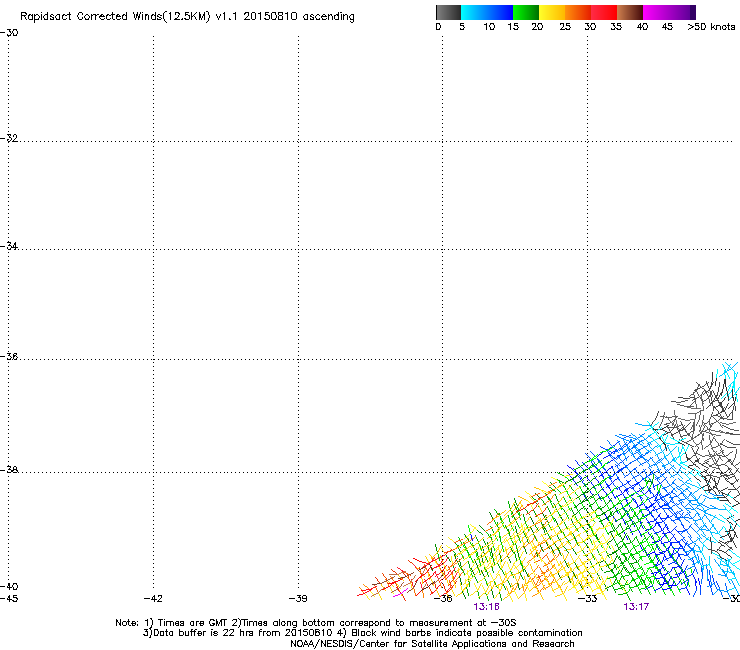Viewport: 740px width, 650px height.
Task: Click the '-42' longitude axis label
Action: point(153,599)
